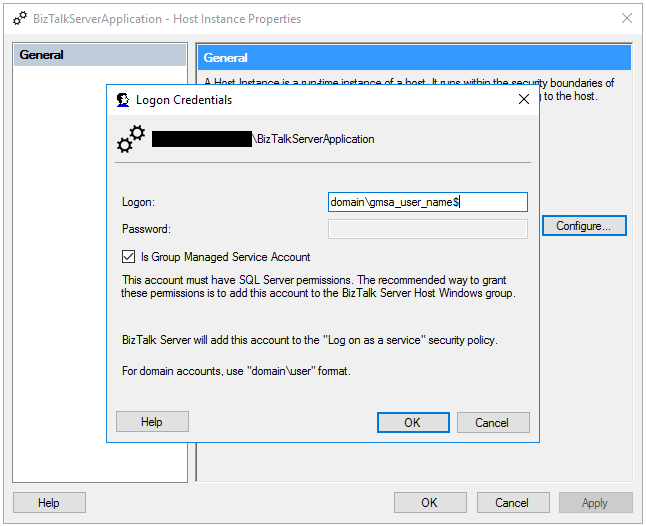Click the disabled Password field
The width and height of the screenshot is (646, 526).
tap(428, 229)
